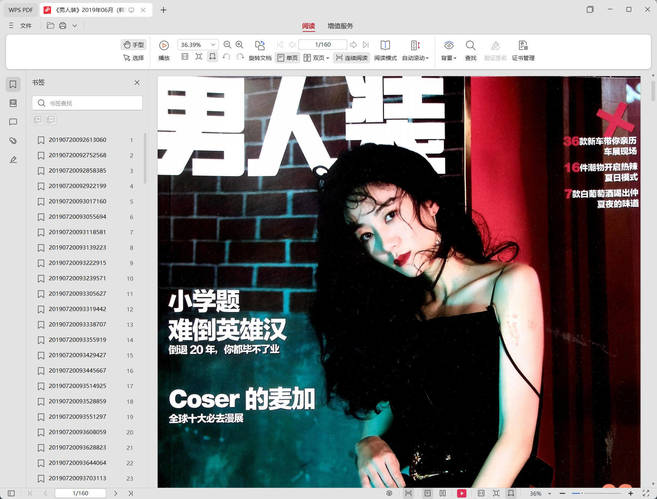Open bookmark 20190720092613060
The height and width of the screenshot is (499, 657).
(x=77, y=140)
